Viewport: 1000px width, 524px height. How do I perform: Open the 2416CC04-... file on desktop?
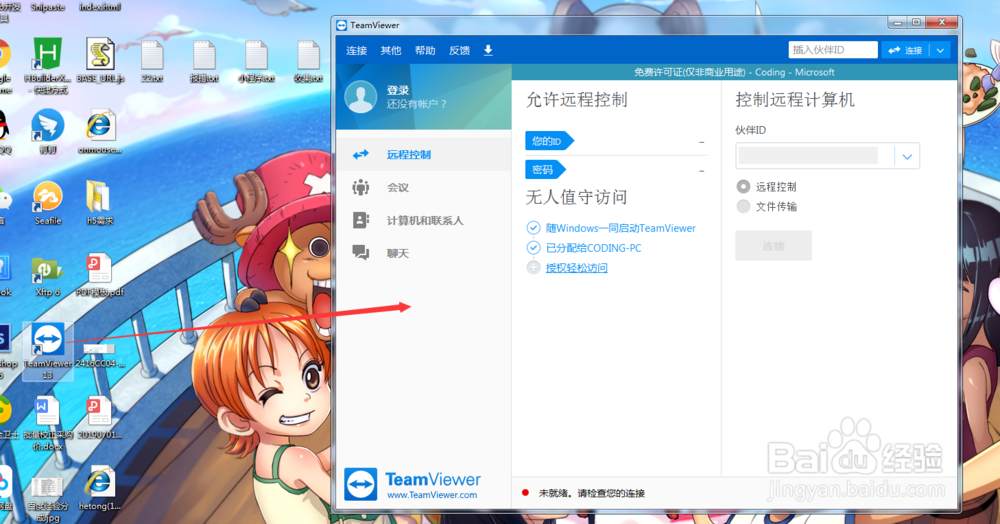click(99, 354)
